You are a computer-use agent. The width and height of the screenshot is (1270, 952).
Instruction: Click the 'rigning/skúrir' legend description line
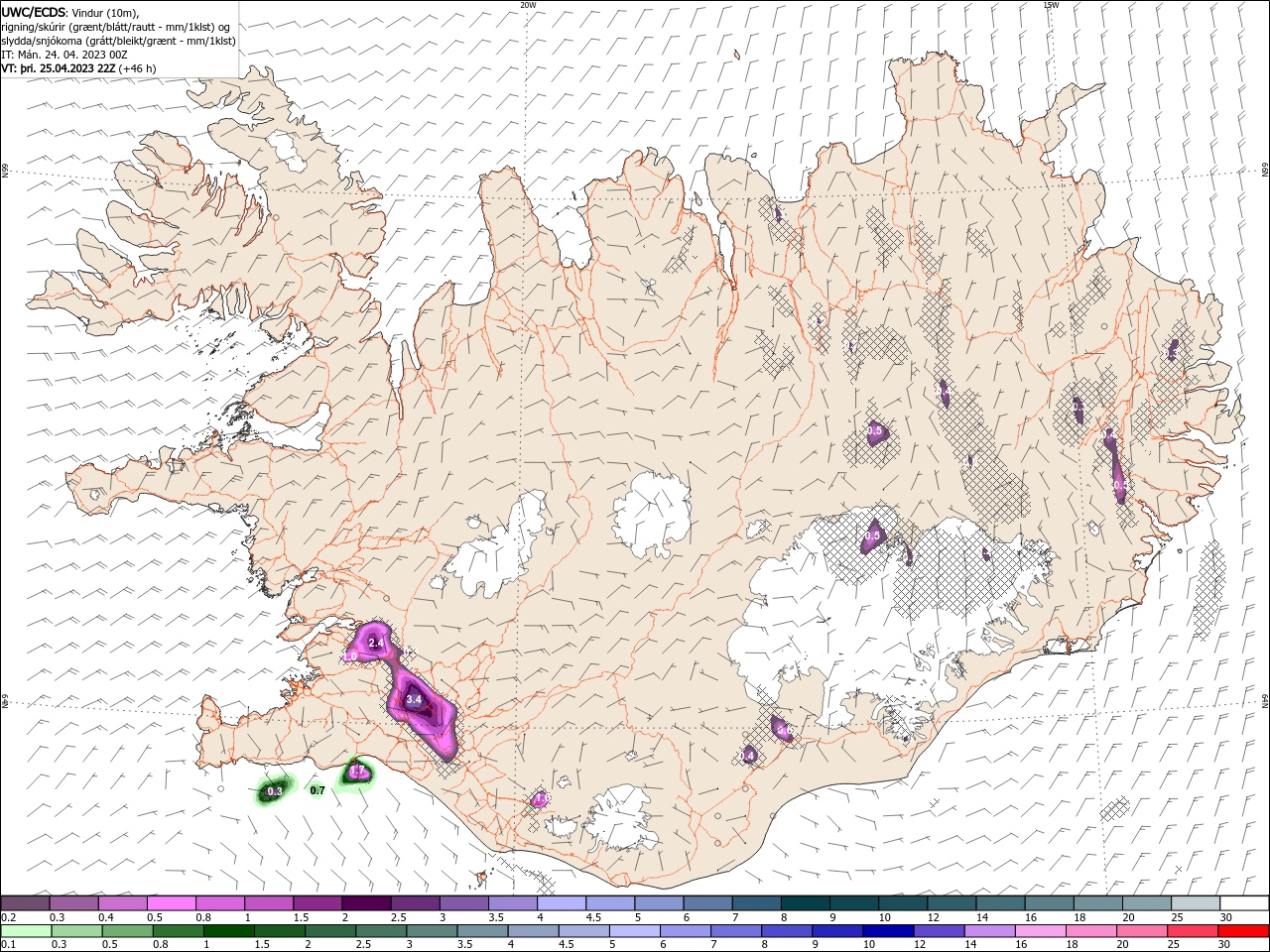click(117, 26)
